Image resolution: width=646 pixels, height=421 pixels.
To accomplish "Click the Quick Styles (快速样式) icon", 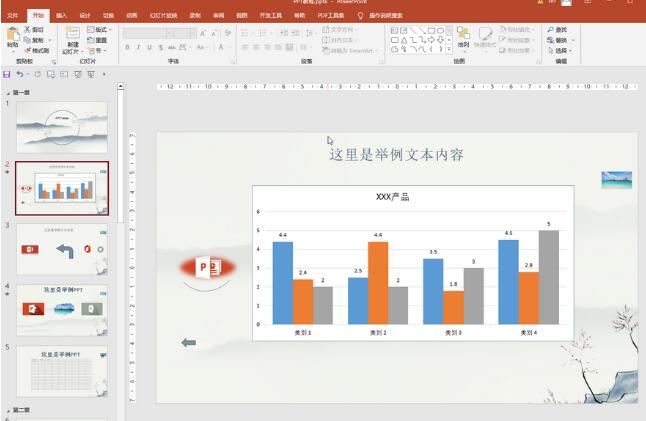I will click(485, 34).
